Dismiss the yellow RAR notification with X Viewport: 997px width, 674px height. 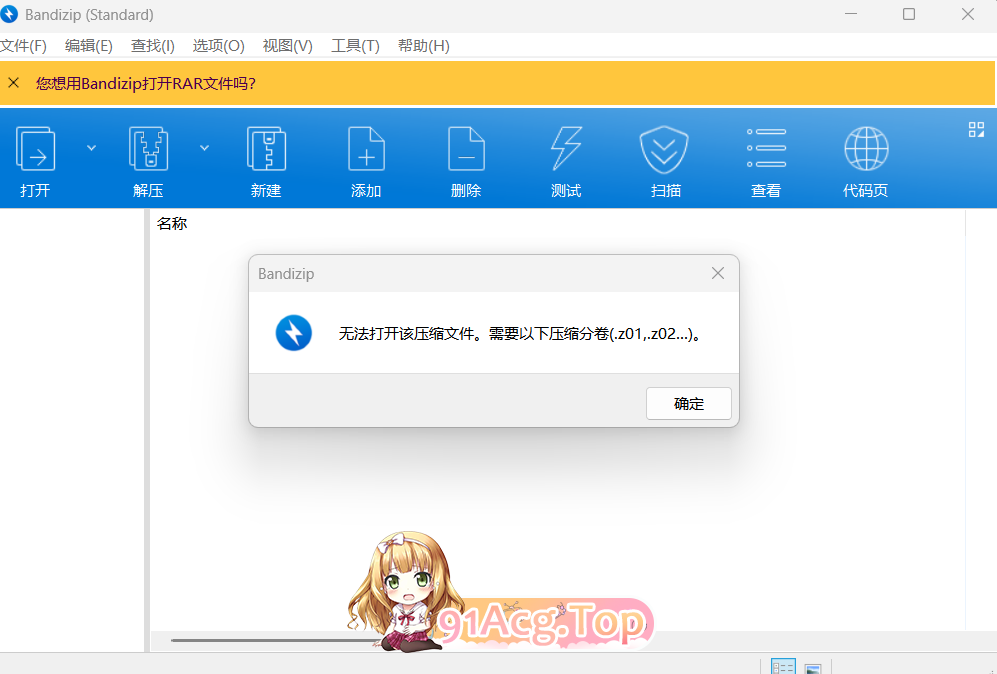13,83
